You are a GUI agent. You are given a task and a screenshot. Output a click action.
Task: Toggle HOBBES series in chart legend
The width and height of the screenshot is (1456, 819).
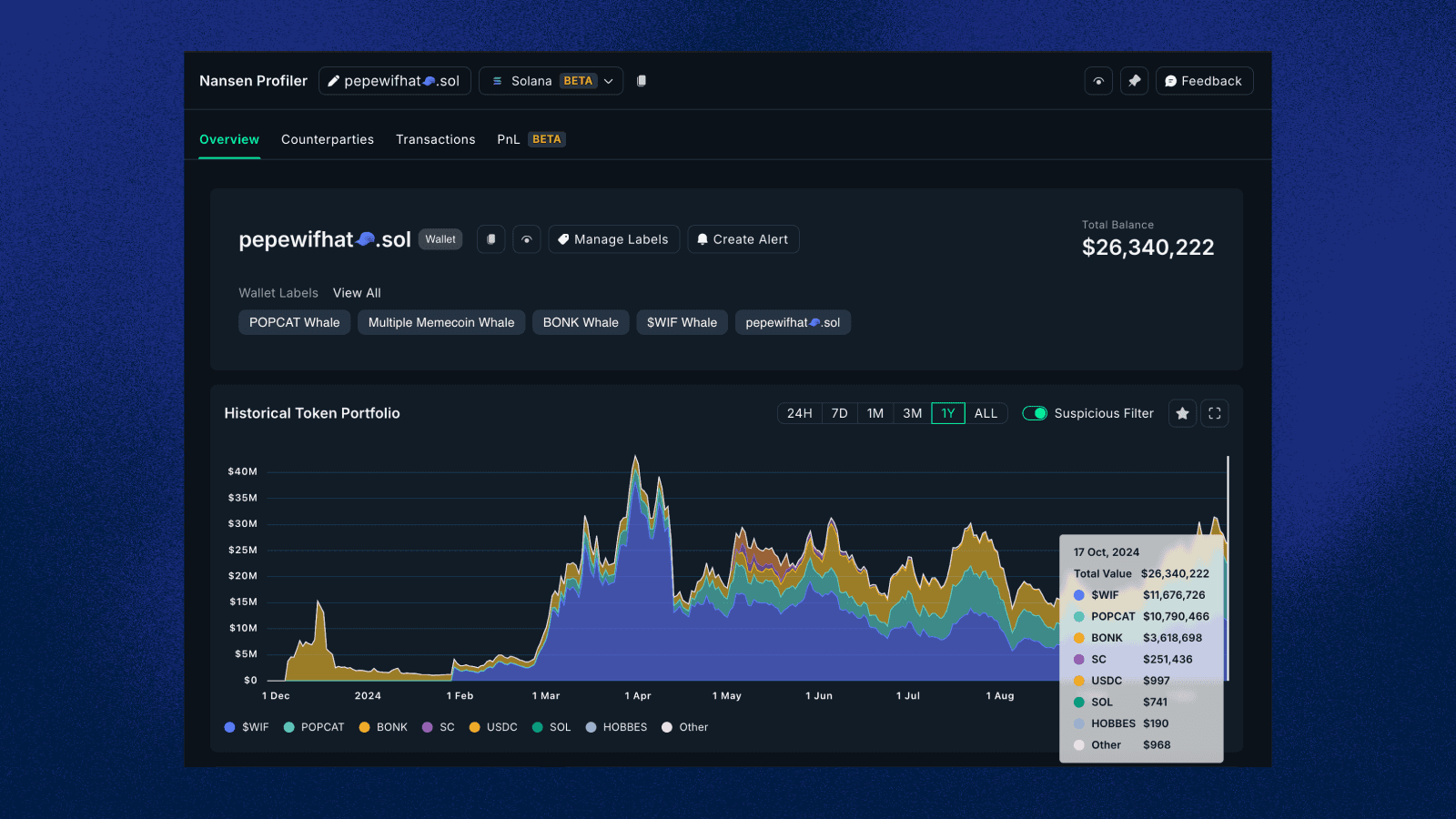(616, 727)
